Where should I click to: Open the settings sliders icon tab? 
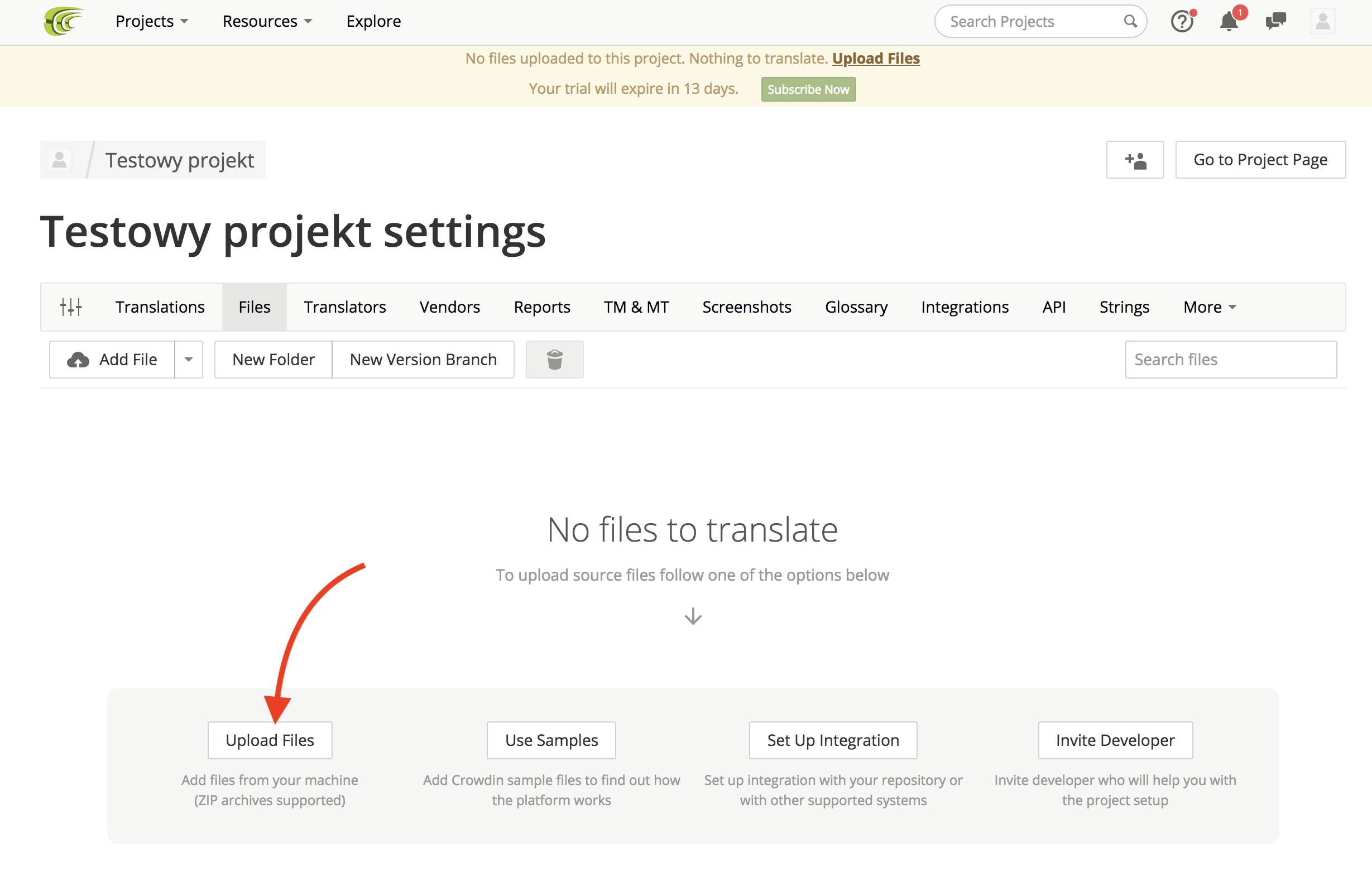point(71,307)
